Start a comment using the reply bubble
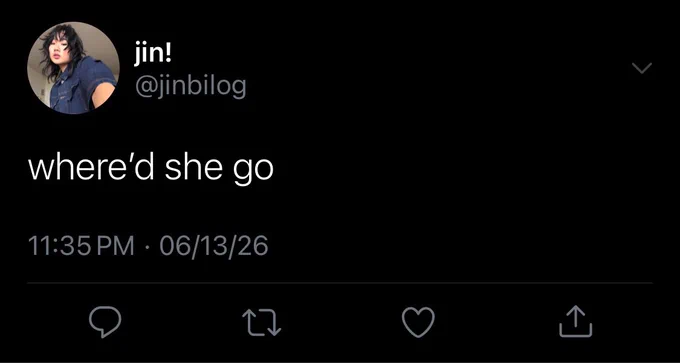The width and height of the screenshot is (680, 363). pos(105,322)
